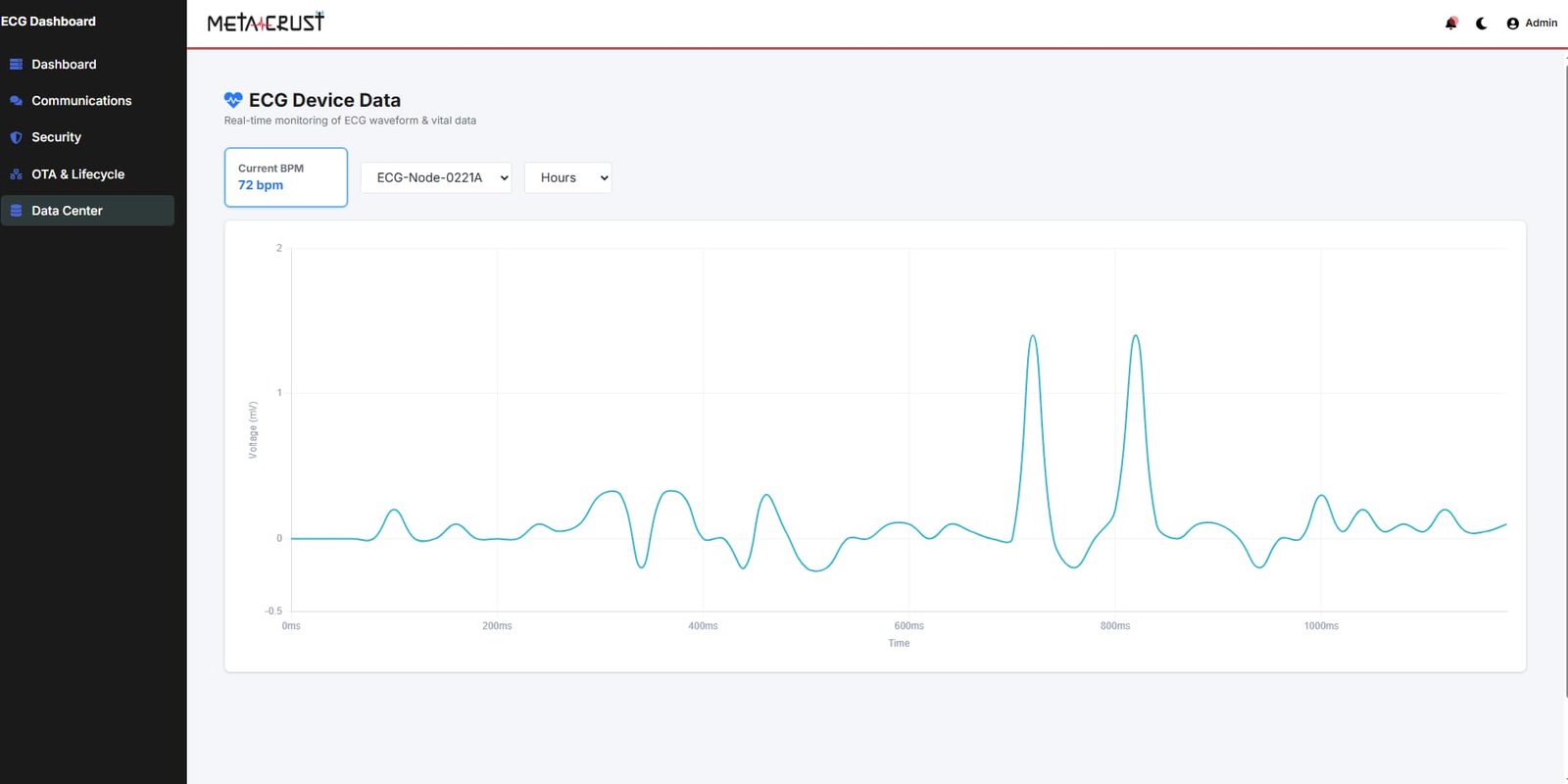Click the Metacrust logo
The height and width of the screenshot is (784, 1568).
266,23
